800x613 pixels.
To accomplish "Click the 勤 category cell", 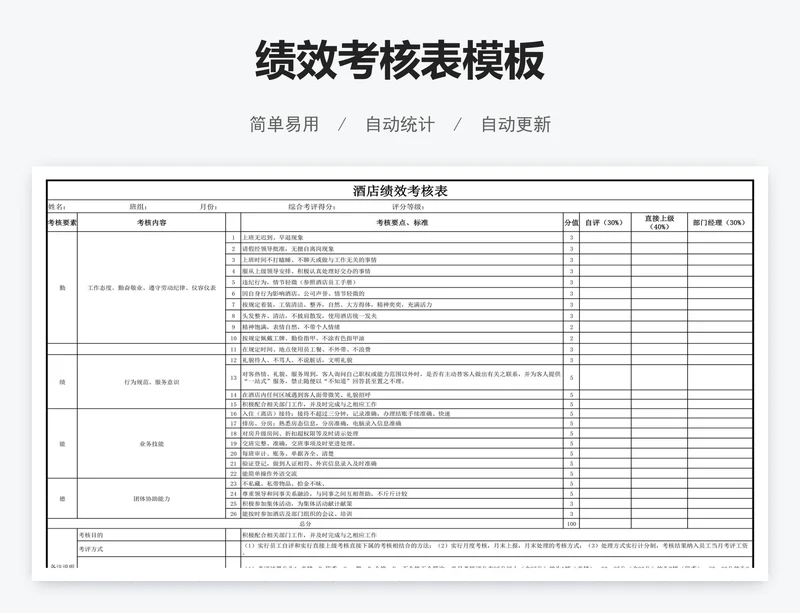I will (x=62, y=288).
